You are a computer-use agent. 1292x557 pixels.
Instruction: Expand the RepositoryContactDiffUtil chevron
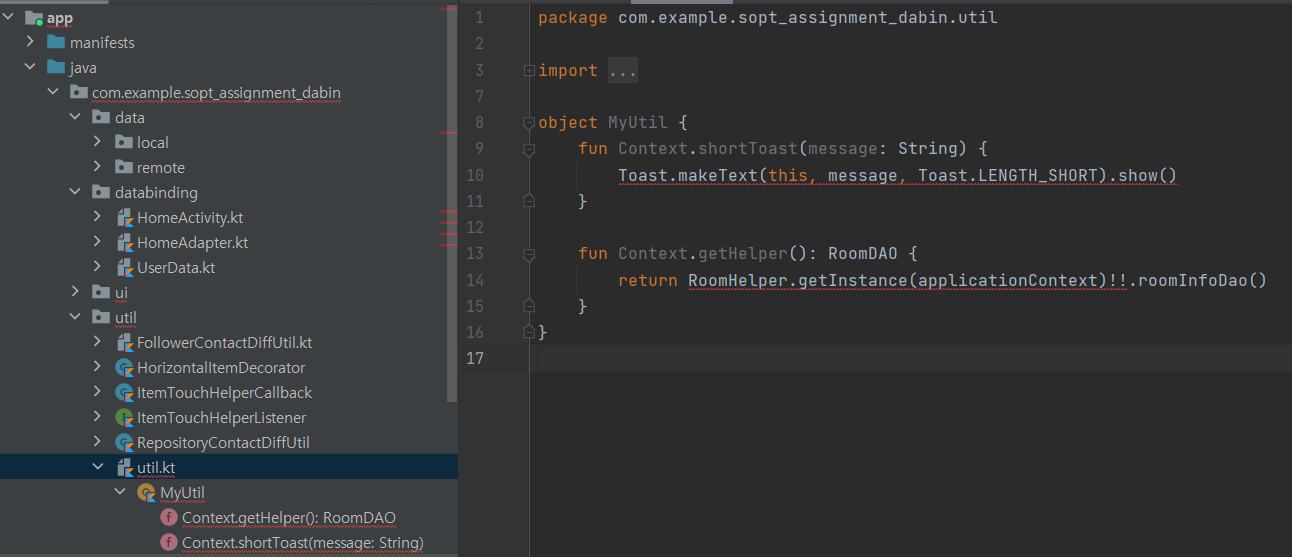[x=97, y=442]
